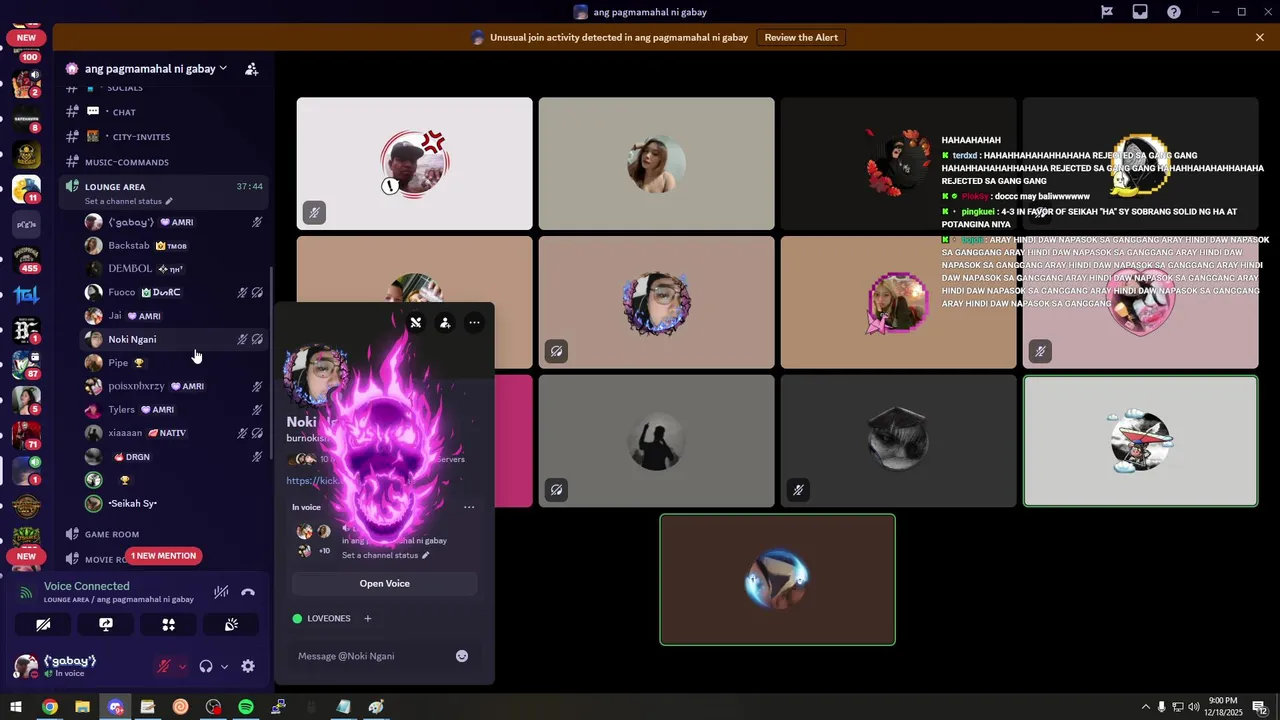Select voice member Tylers
The width and height of the screenshot is (1280, 720).
(x=121, y=410)
